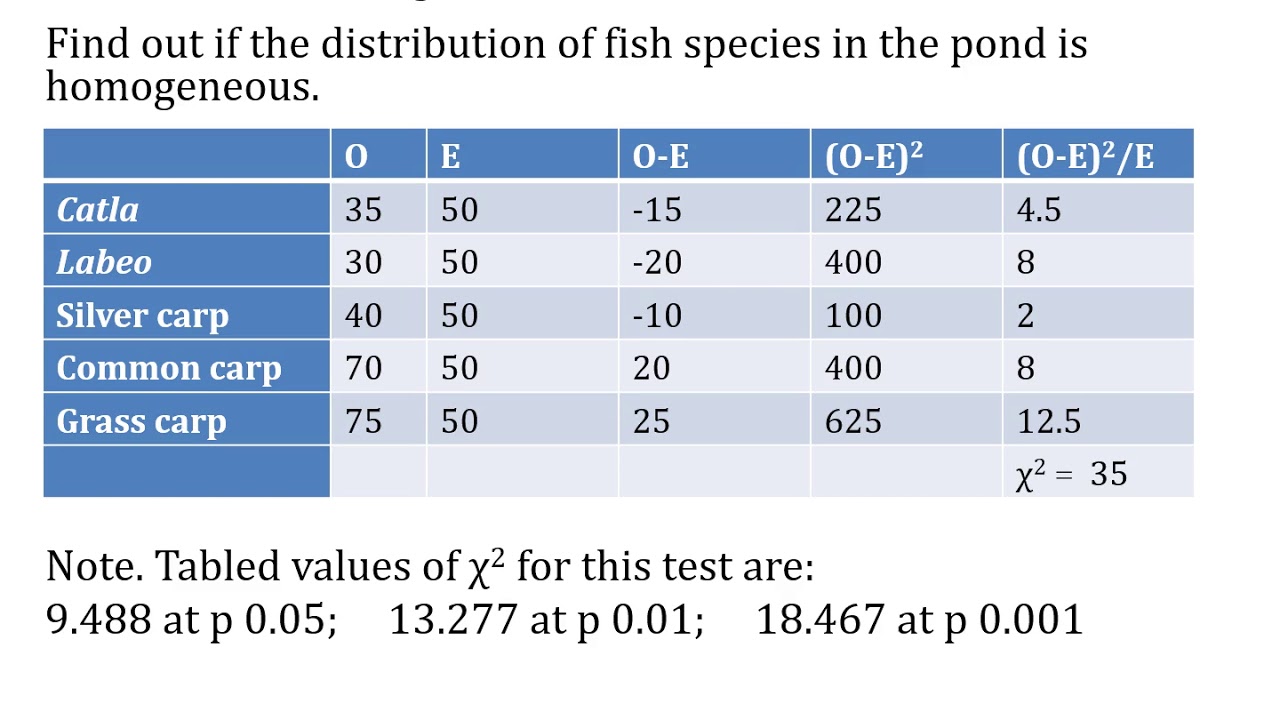
Task: Click the O column header
Action: [356, 157]
